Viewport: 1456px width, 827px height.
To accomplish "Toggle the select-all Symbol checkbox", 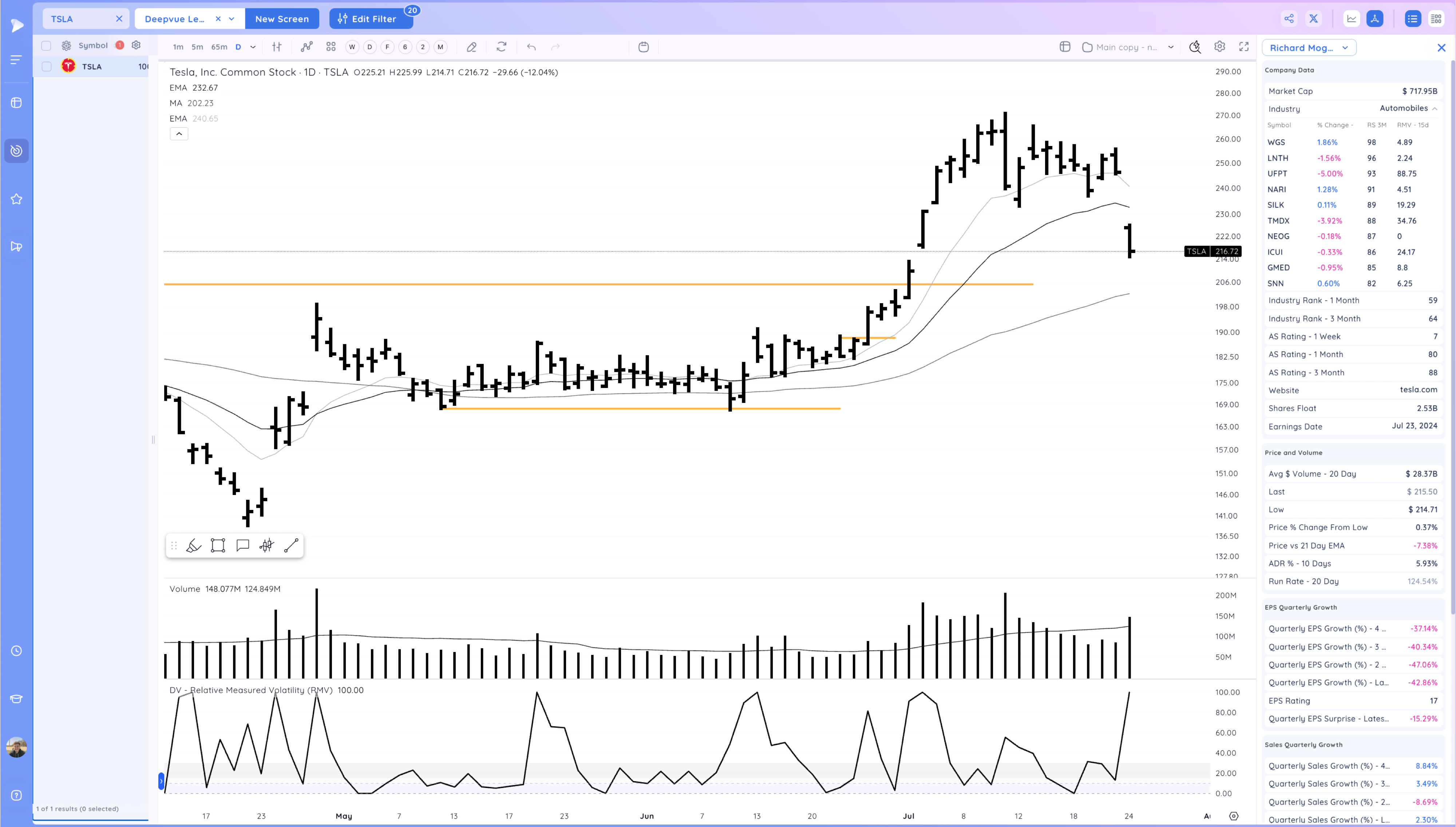I will [47, 45].
